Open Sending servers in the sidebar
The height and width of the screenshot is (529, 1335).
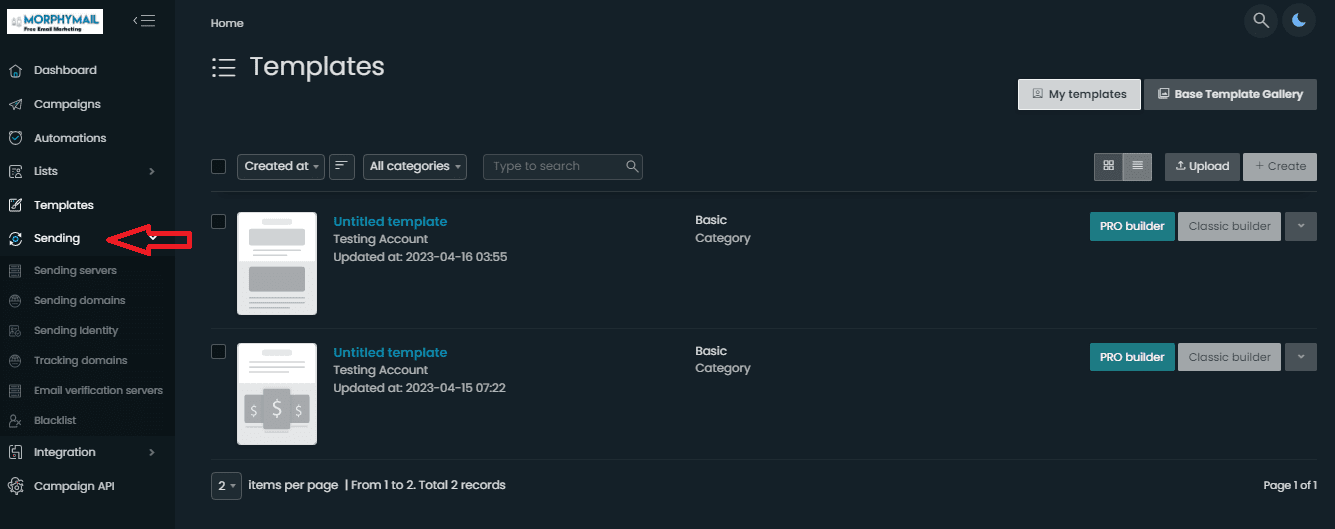[75, 270]
